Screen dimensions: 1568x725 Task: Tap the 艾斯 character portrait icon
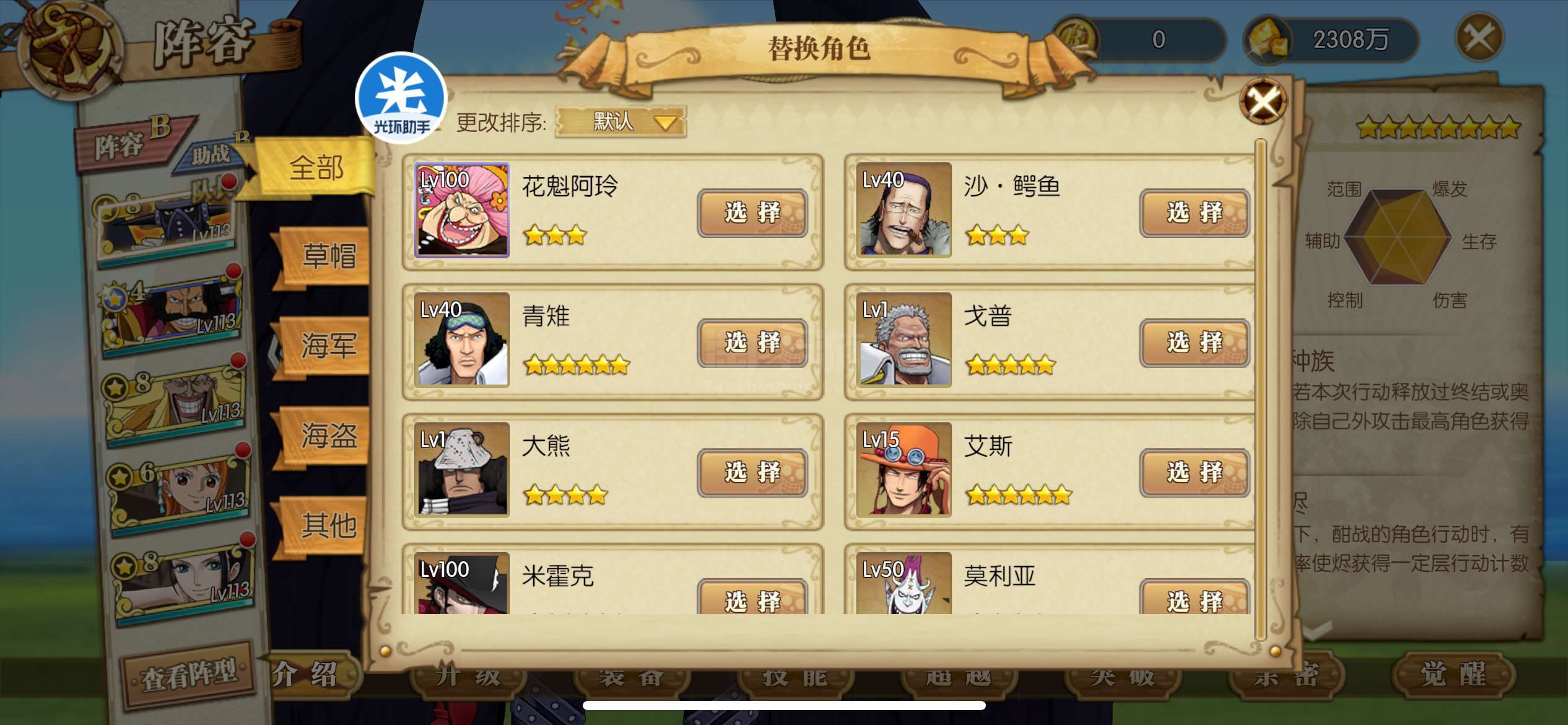pos(904,470)
